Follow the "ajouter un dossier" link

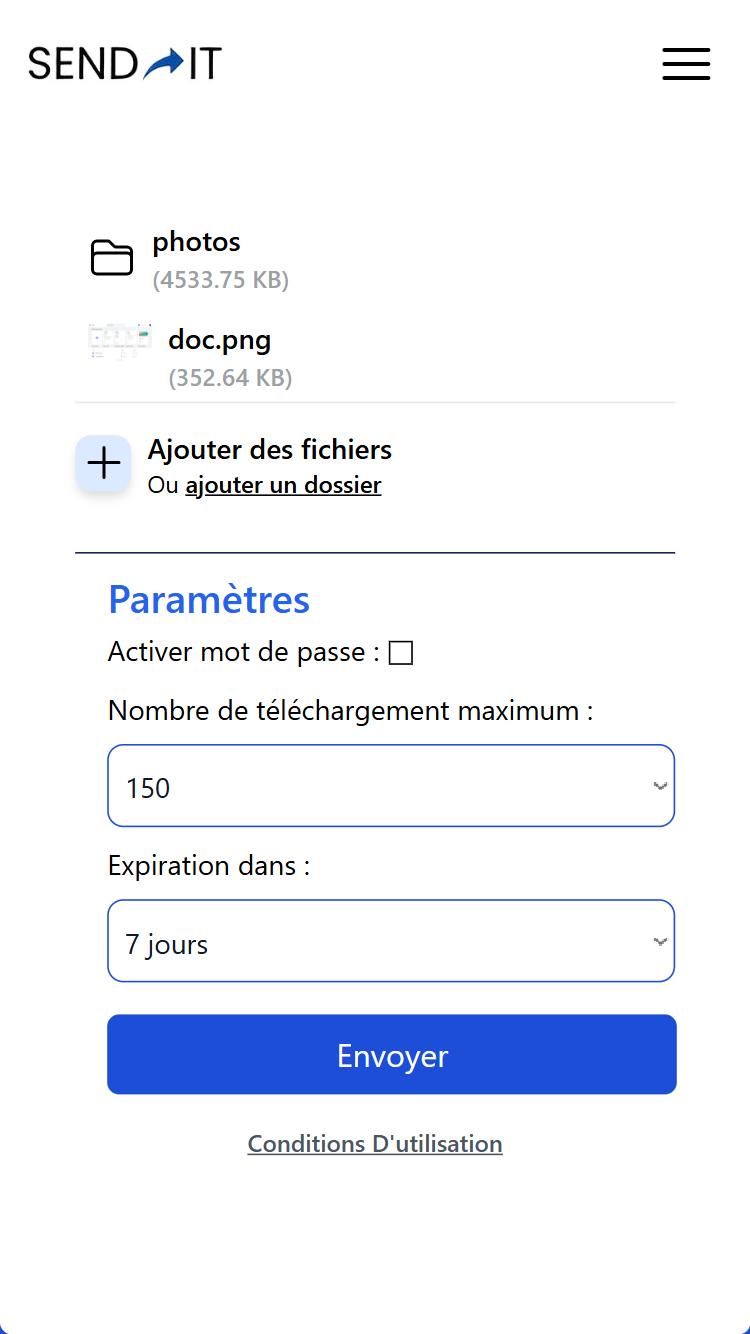click(283, 486)
